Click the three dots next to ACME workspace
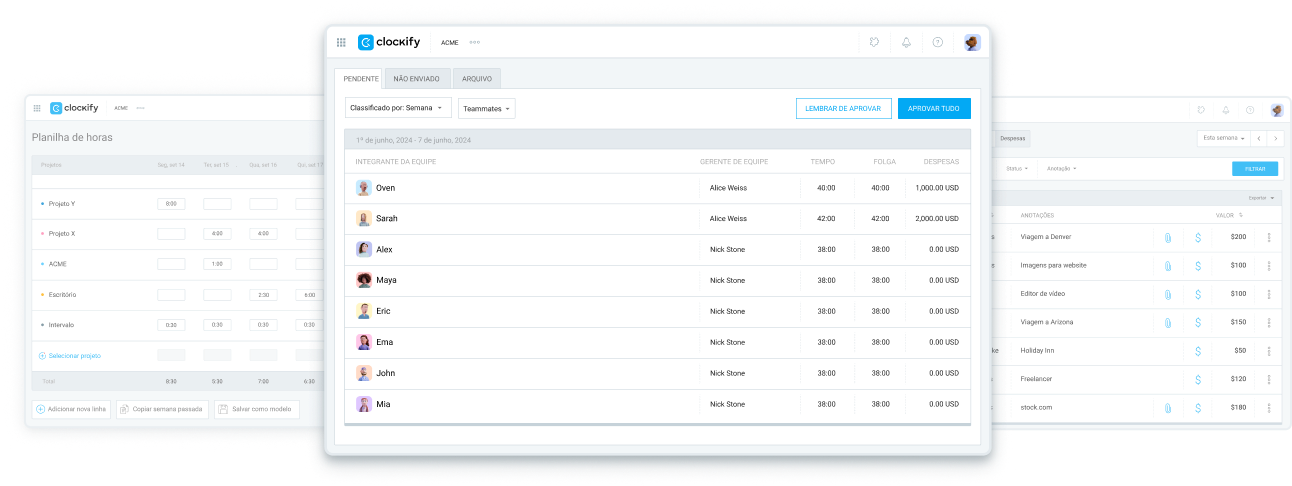The image size is (1292, 486). [x=474, y=43]
